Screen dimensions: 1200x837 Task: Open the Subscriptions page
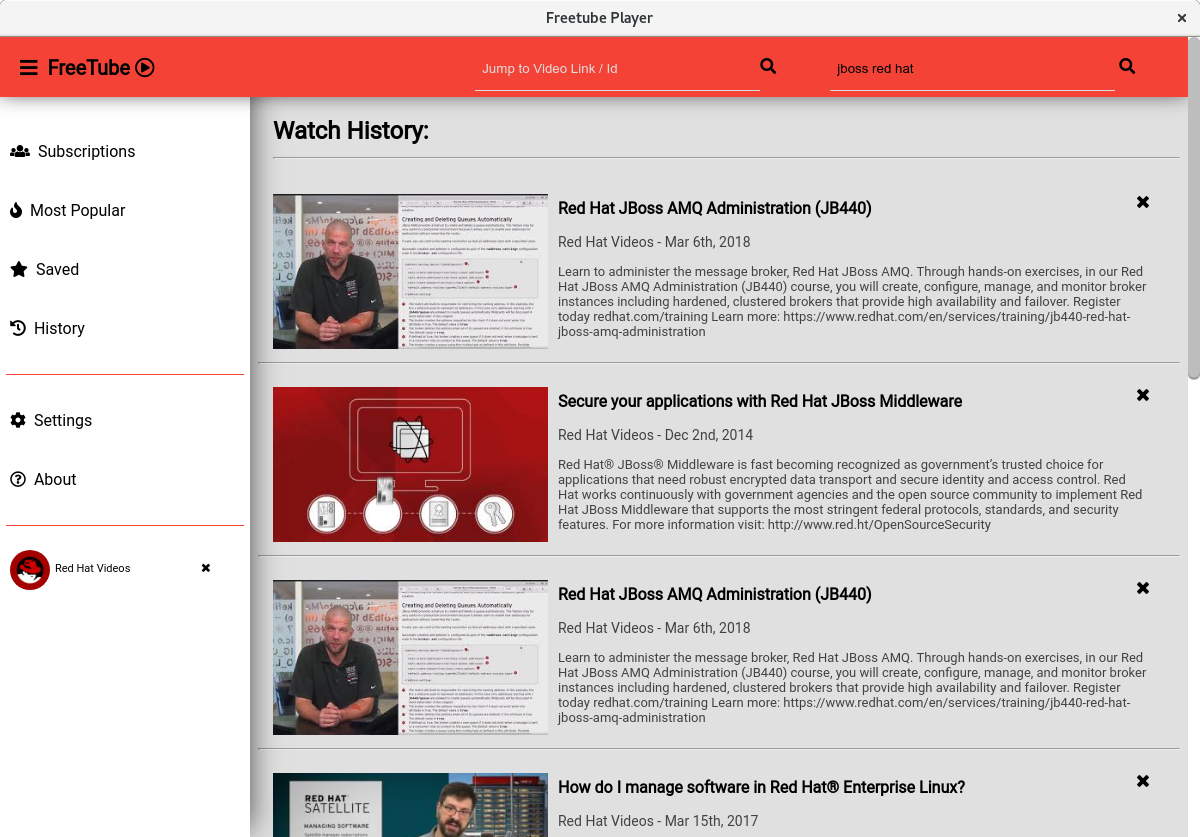86,152
